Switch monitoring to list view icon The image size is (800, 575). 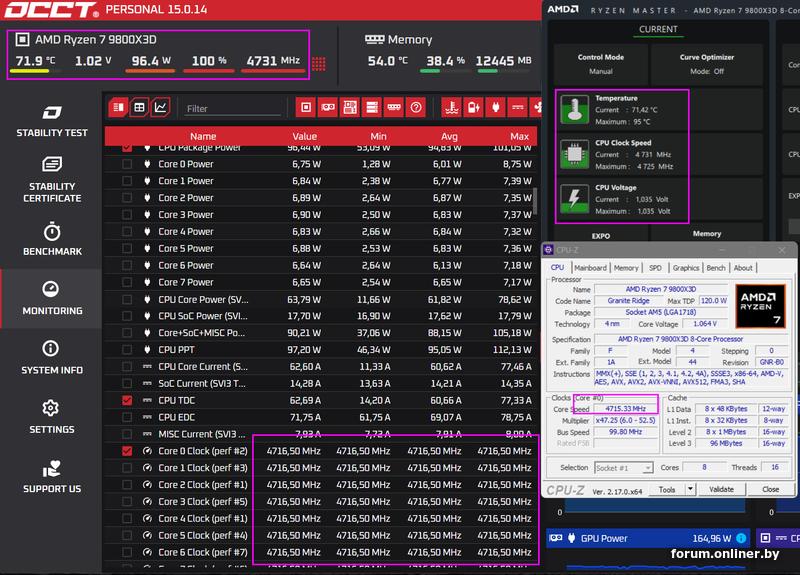(118, 108)
